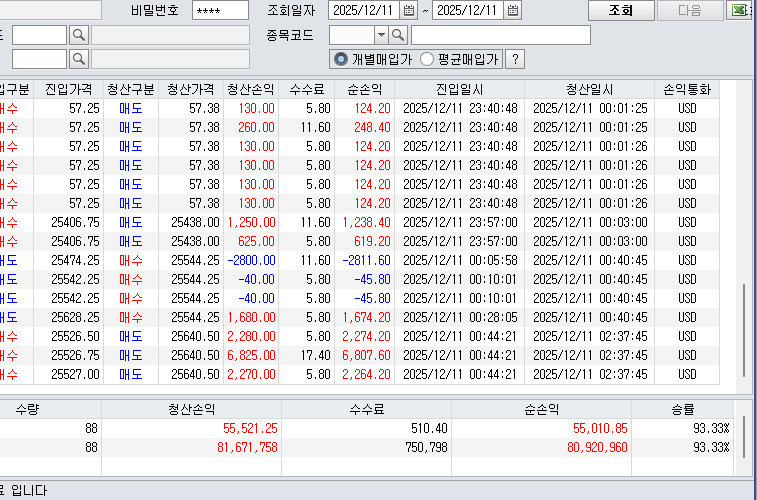
Task: Click the upper-left search magnifier icon
Action: [79, 35]
